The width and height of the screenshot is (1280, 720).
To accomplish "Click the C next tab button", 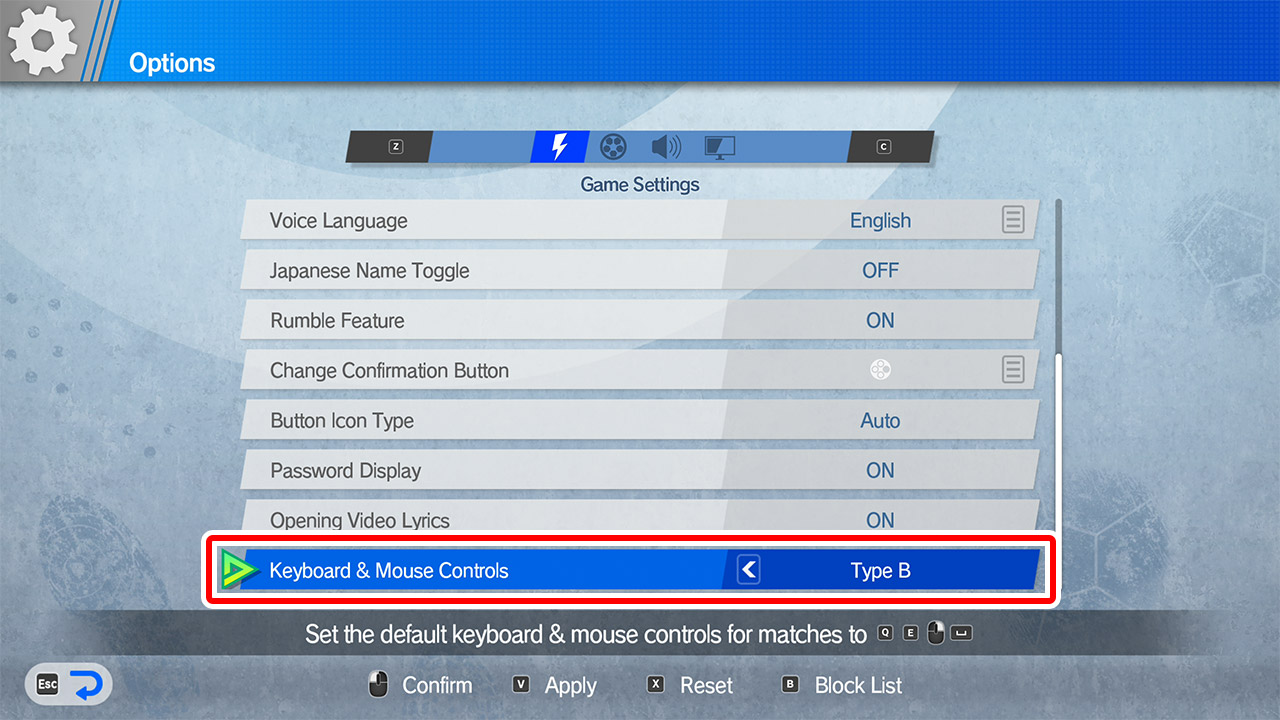I will click(x=883, y=147).
